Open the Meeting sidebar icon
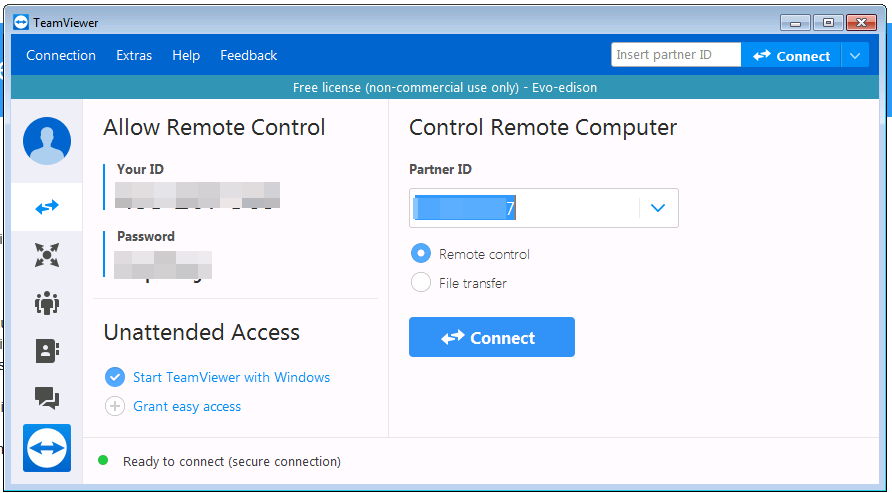The height and width of the screenshot is (493, 892). click(x=47, y=255)
